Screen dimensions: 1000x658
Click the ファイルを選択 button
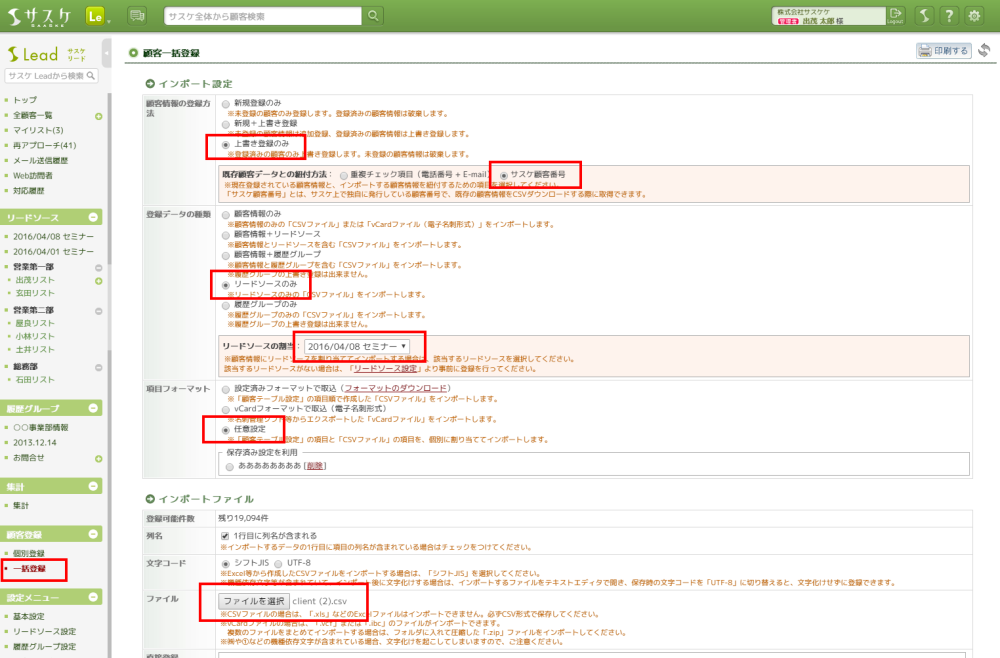[x=254, y=600]
